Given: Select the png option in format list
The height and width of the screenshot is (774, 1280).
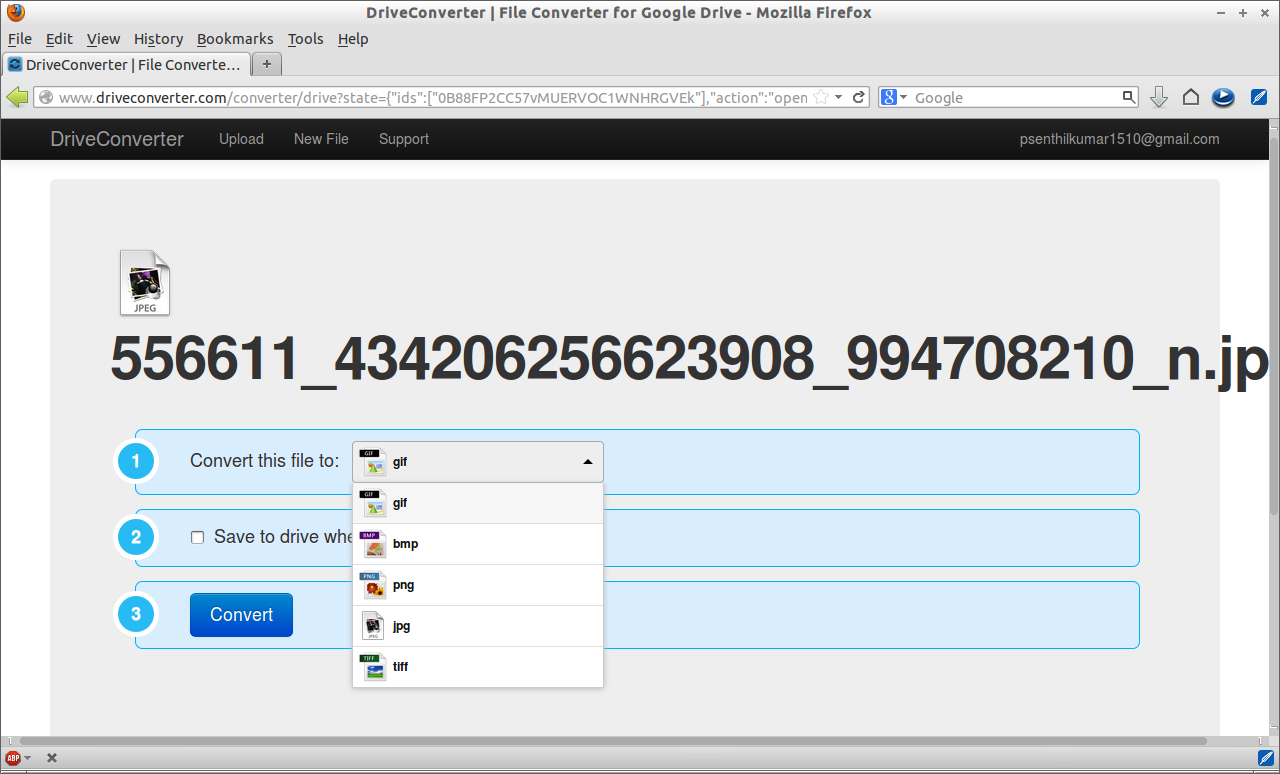Looking at the screenshot, I should pyautogui.click(x=478, y=585).
